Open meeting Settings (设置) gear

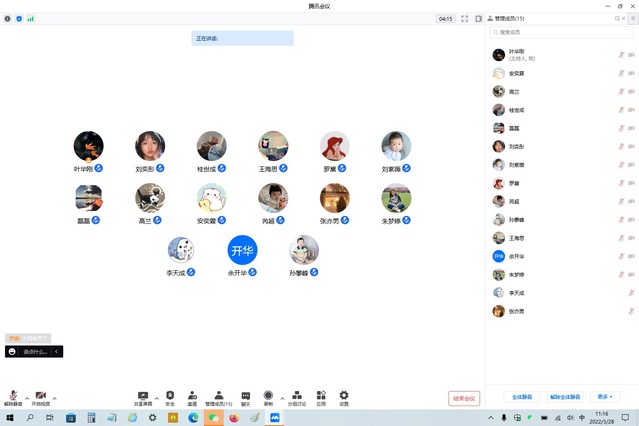(344, 396)
